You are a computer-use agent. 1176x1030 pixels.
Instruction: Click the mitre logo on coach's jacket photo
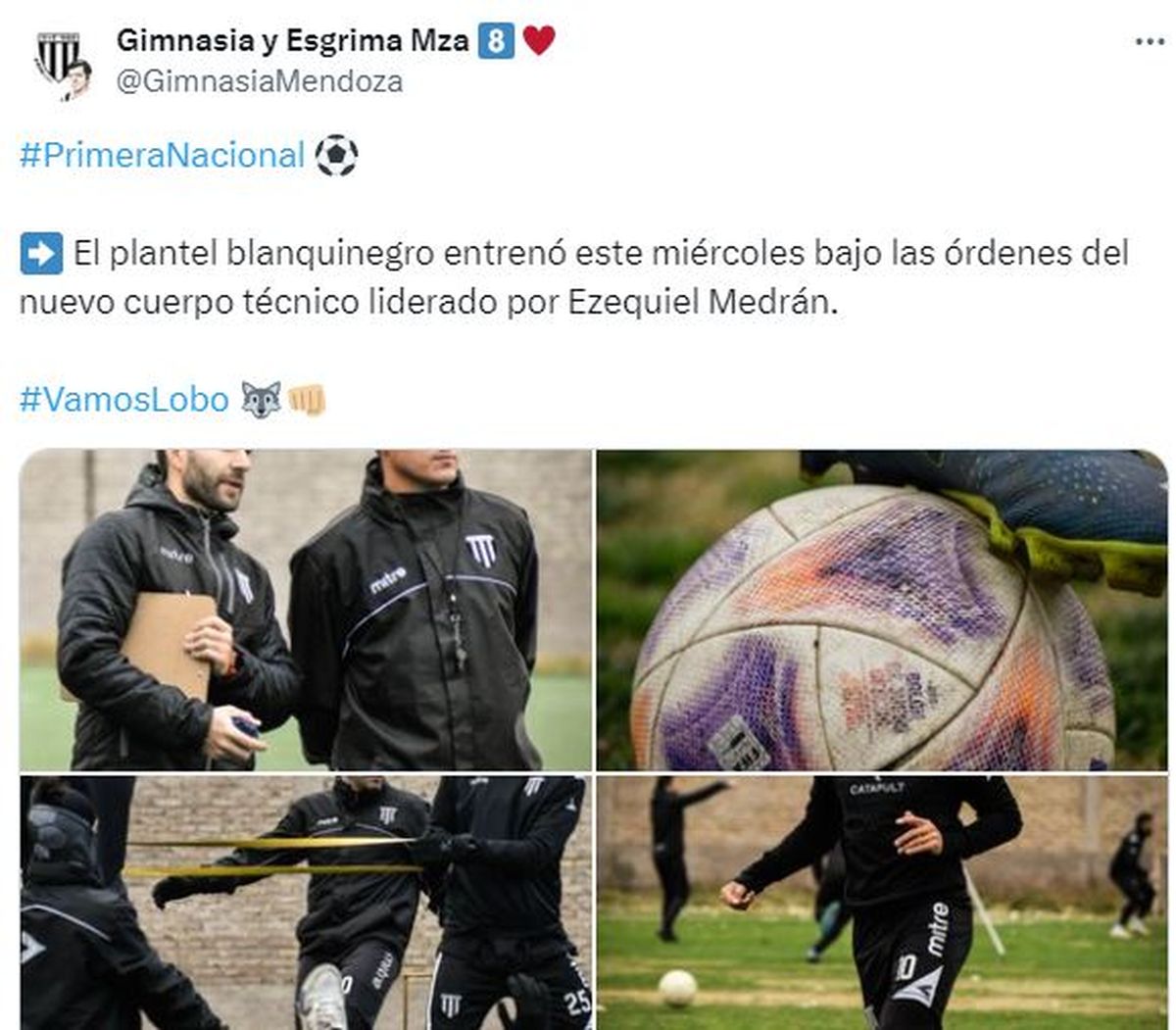coord(388,579)
